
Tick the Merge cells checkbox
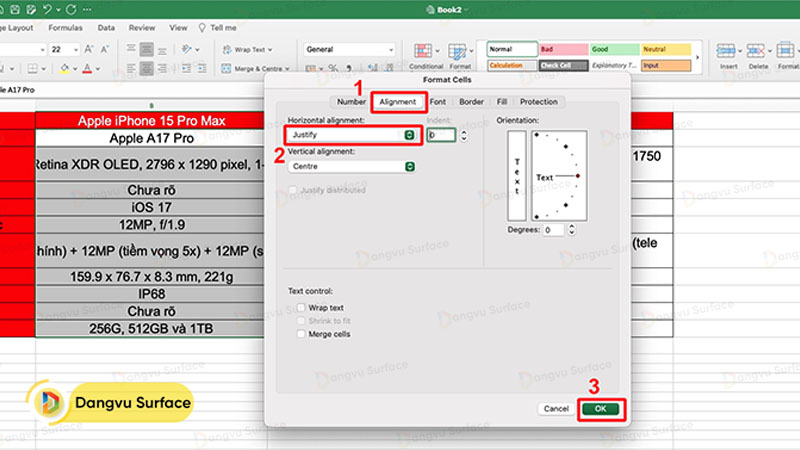(301, 334)
